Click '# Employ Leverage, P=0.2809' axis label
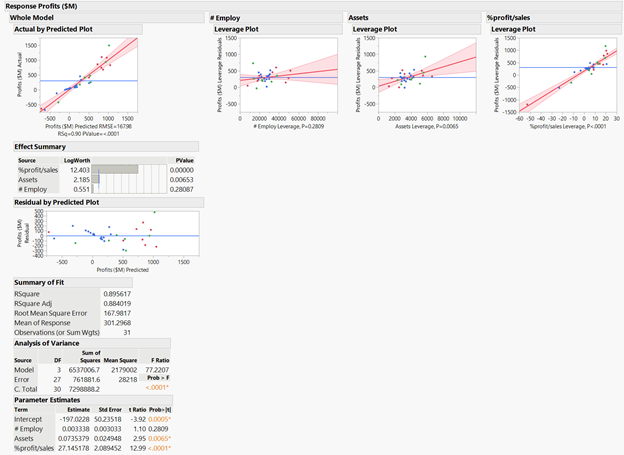The width and height of the screenshot is (624, 455). tap(289, 127)
